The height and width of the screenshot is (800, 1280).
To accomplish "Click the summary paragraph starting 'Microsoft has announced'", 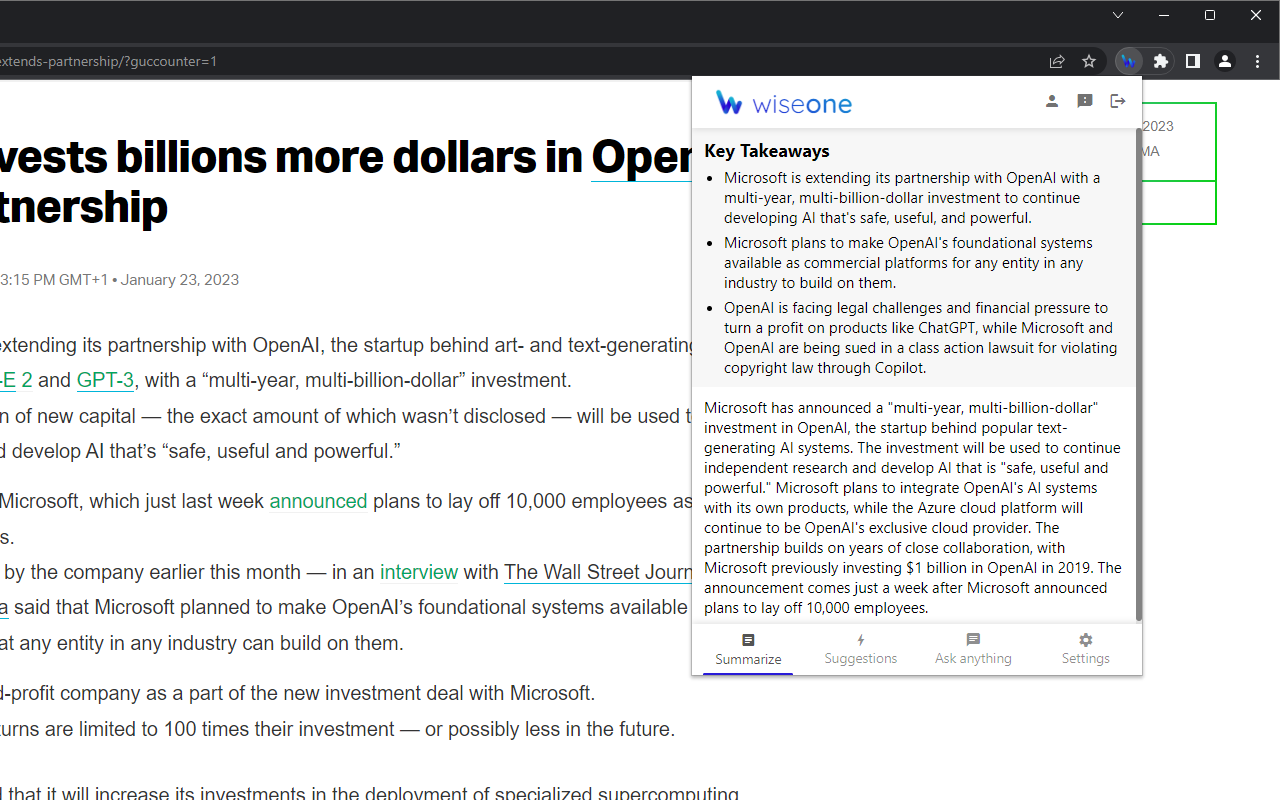I will point(913,508).
